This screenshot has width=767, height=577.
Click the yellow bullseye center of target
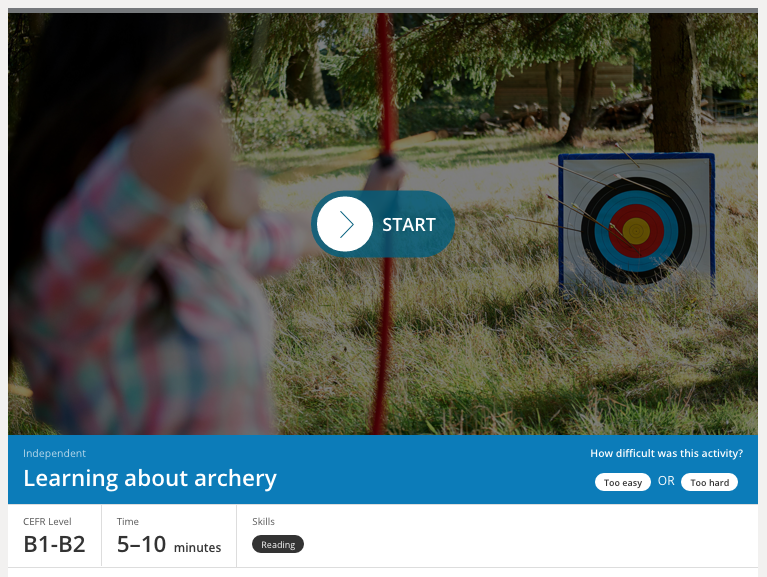click(636, 231)
